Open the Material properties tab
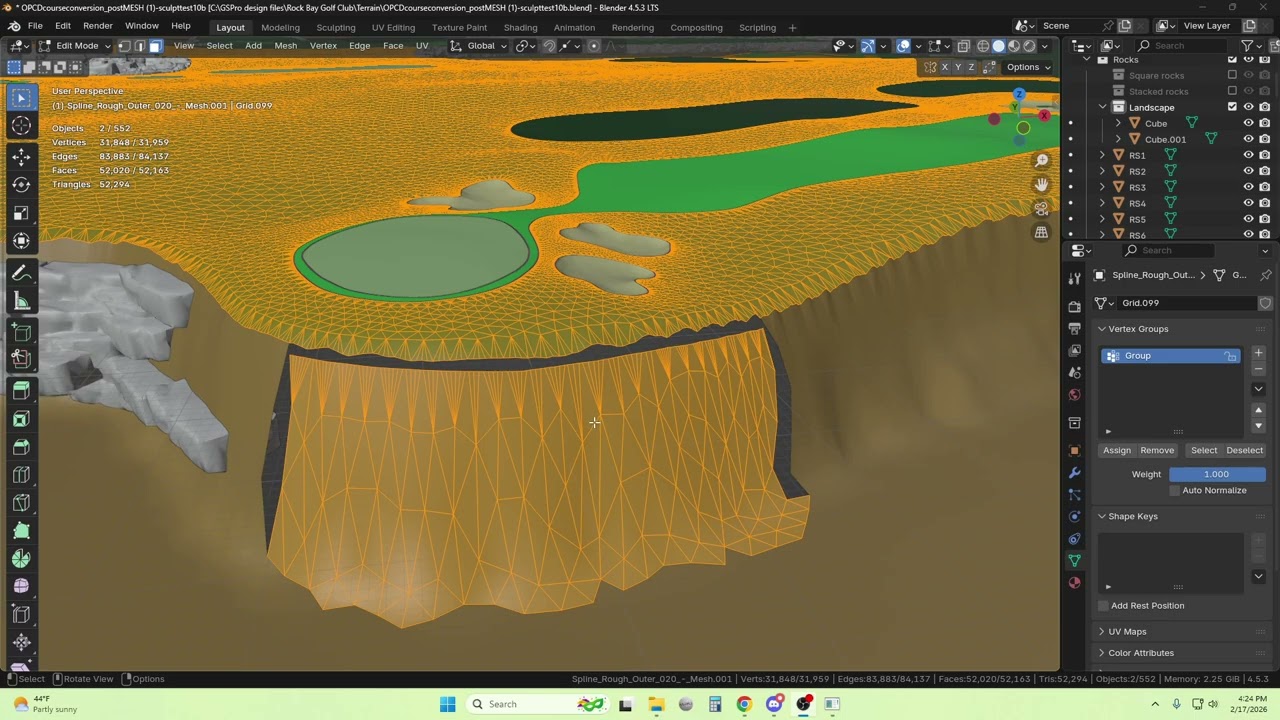This screenshot has height=720, width=1280. (x=1075, y=582)
